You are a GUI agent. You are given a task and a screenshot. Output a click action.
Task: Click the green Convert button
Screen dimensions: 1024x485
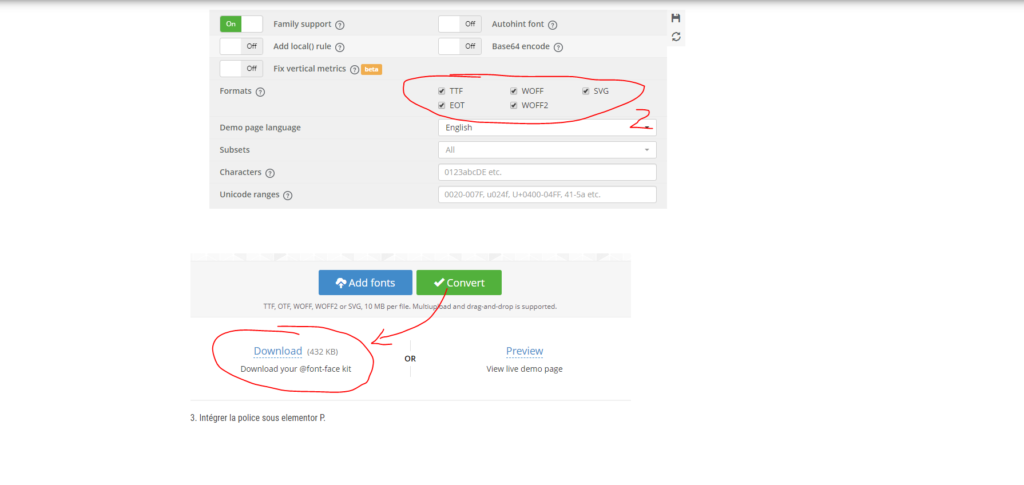click(459, 283)
